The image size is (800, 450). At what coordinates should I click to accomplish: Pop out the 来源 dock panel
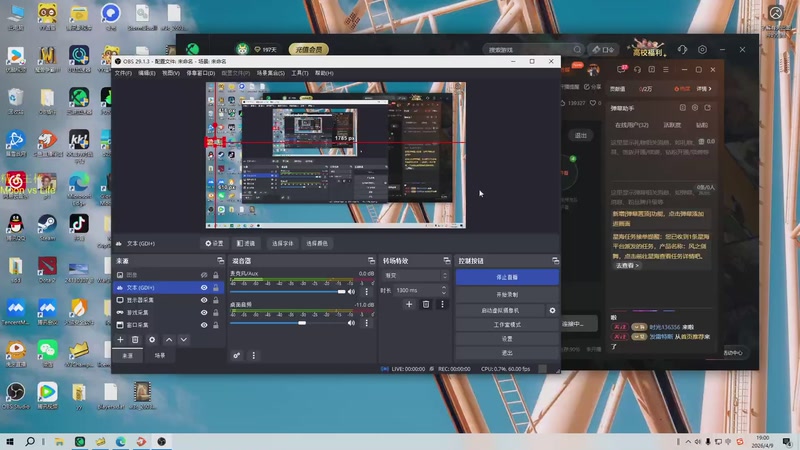coord(220,261)
